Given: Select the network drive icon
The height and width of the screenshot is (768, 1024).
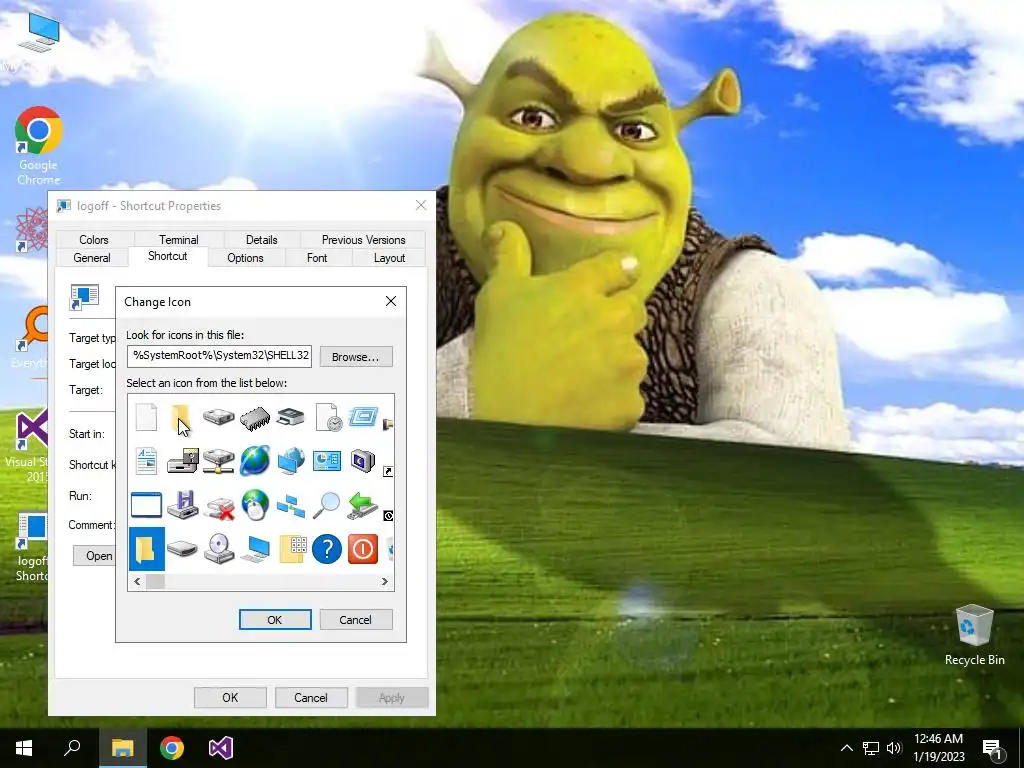Looking at the screenshot, I should (219, 461).
